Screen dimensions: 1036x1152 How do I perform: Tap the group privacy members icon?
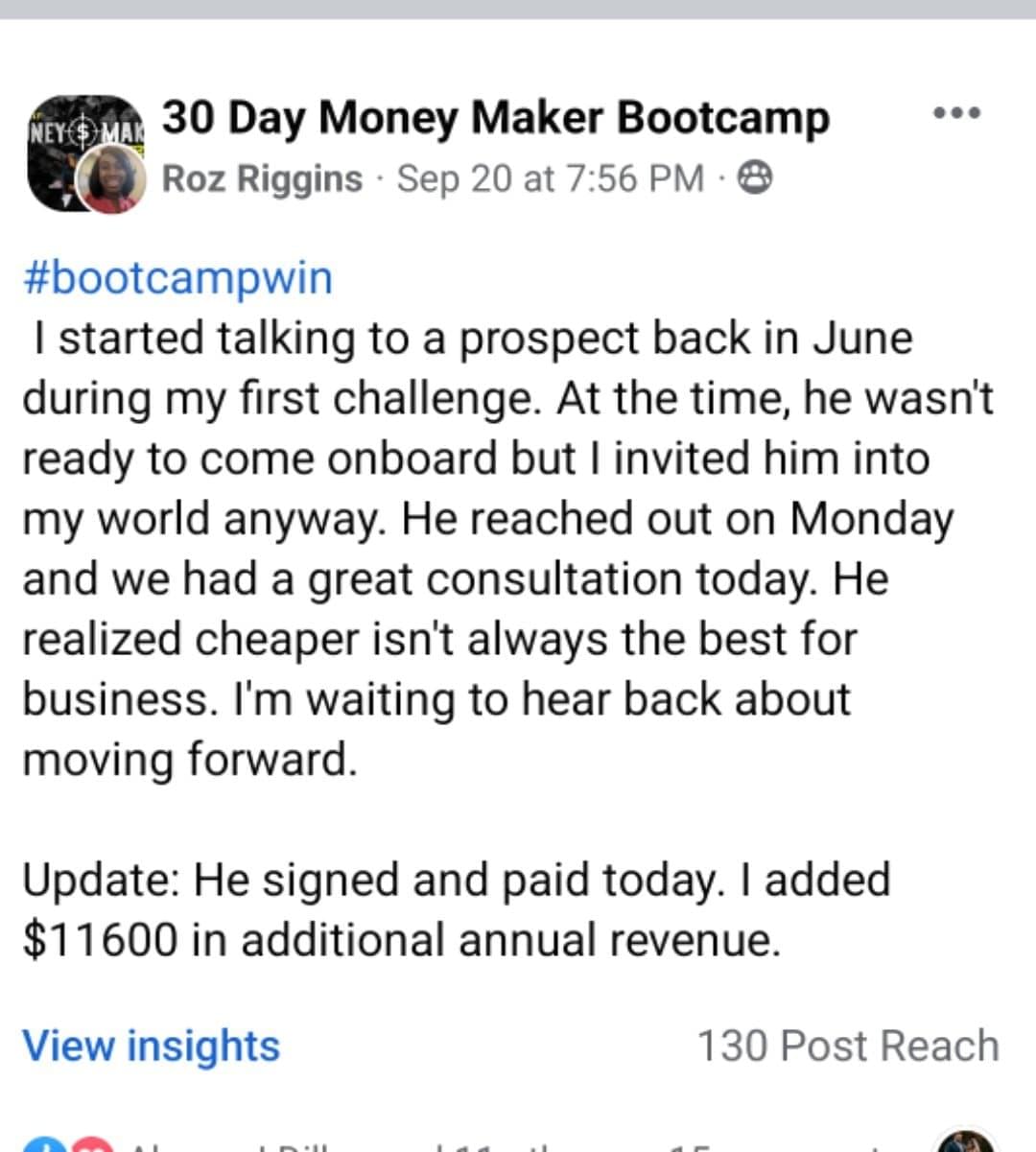(755, 178)
